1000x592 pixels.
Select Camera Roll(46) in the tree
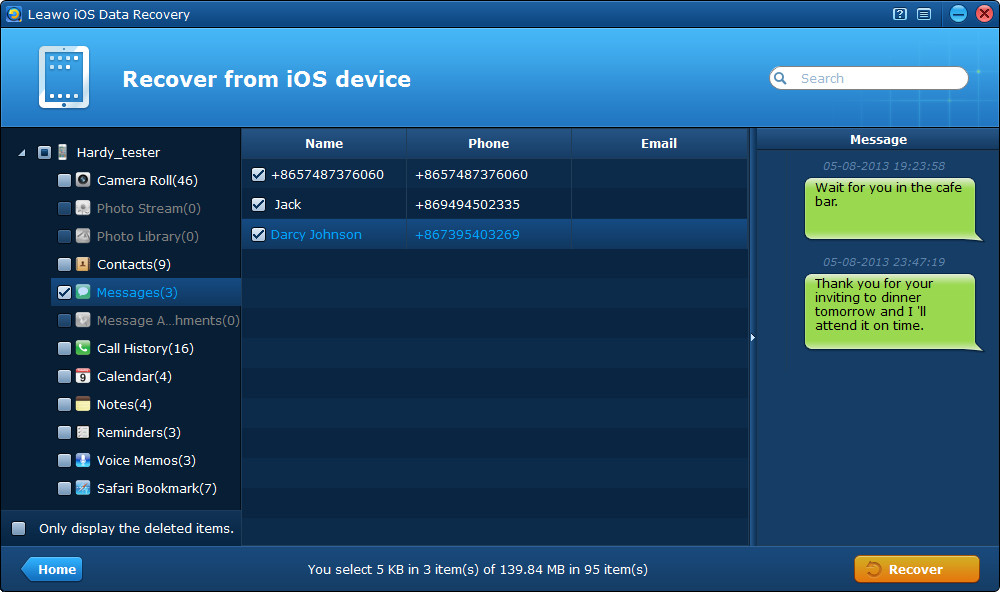pos(147,181)
